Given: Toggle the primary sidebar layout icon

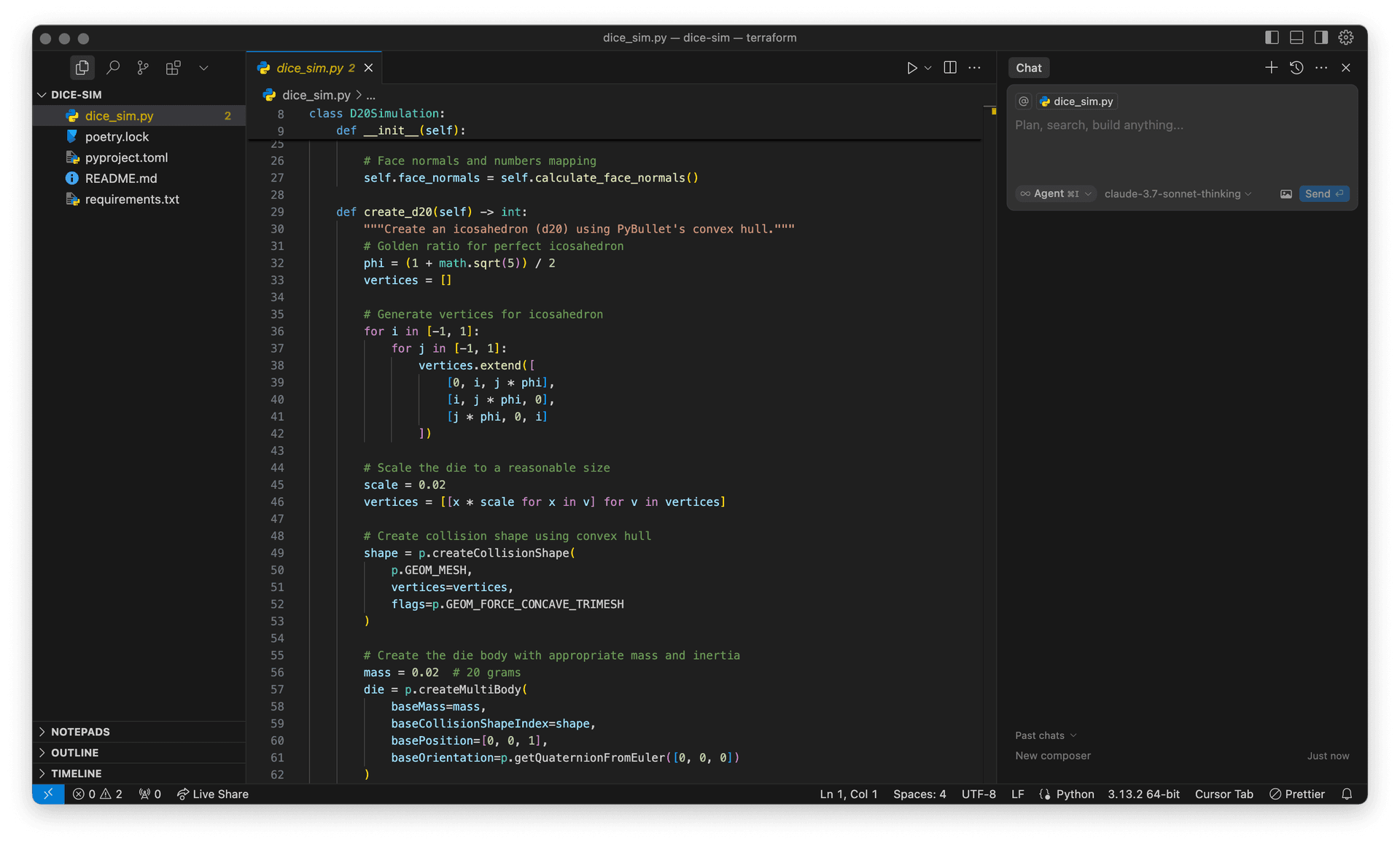Looking at the screenshot, I should tap(1272, 37).
